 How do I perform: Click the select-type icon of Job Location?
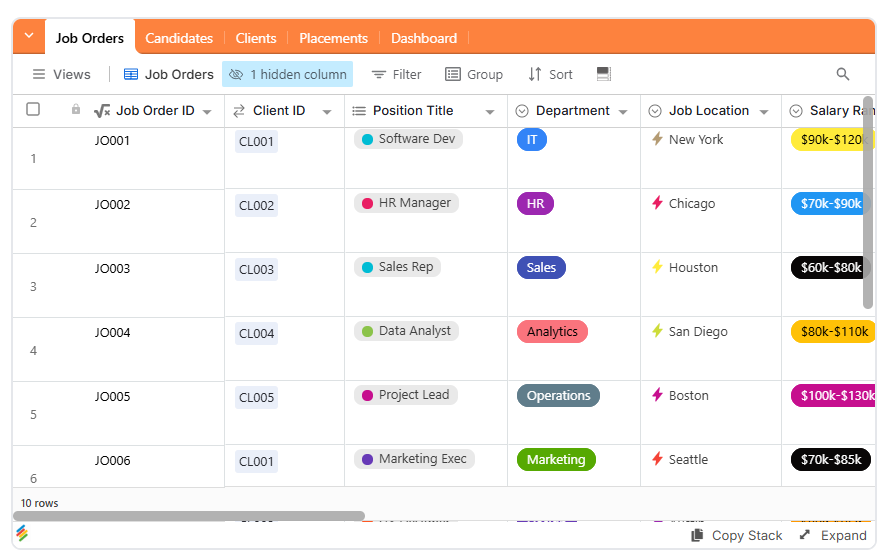655,111
